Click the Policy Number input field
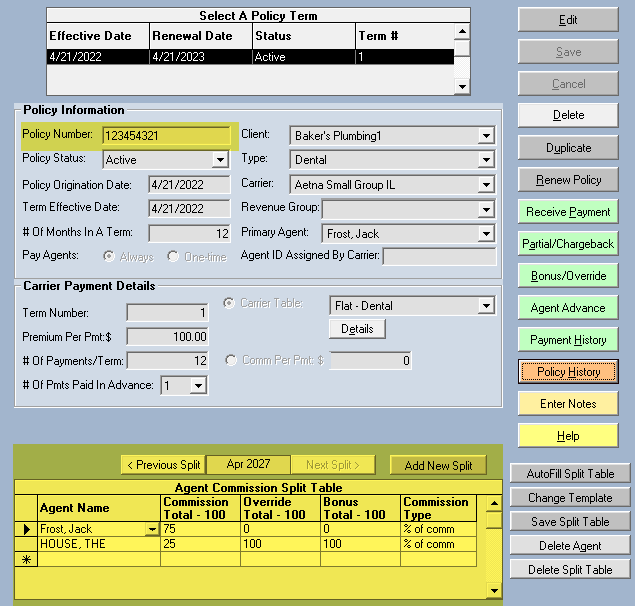635x606 pixels. coord(165,135)
